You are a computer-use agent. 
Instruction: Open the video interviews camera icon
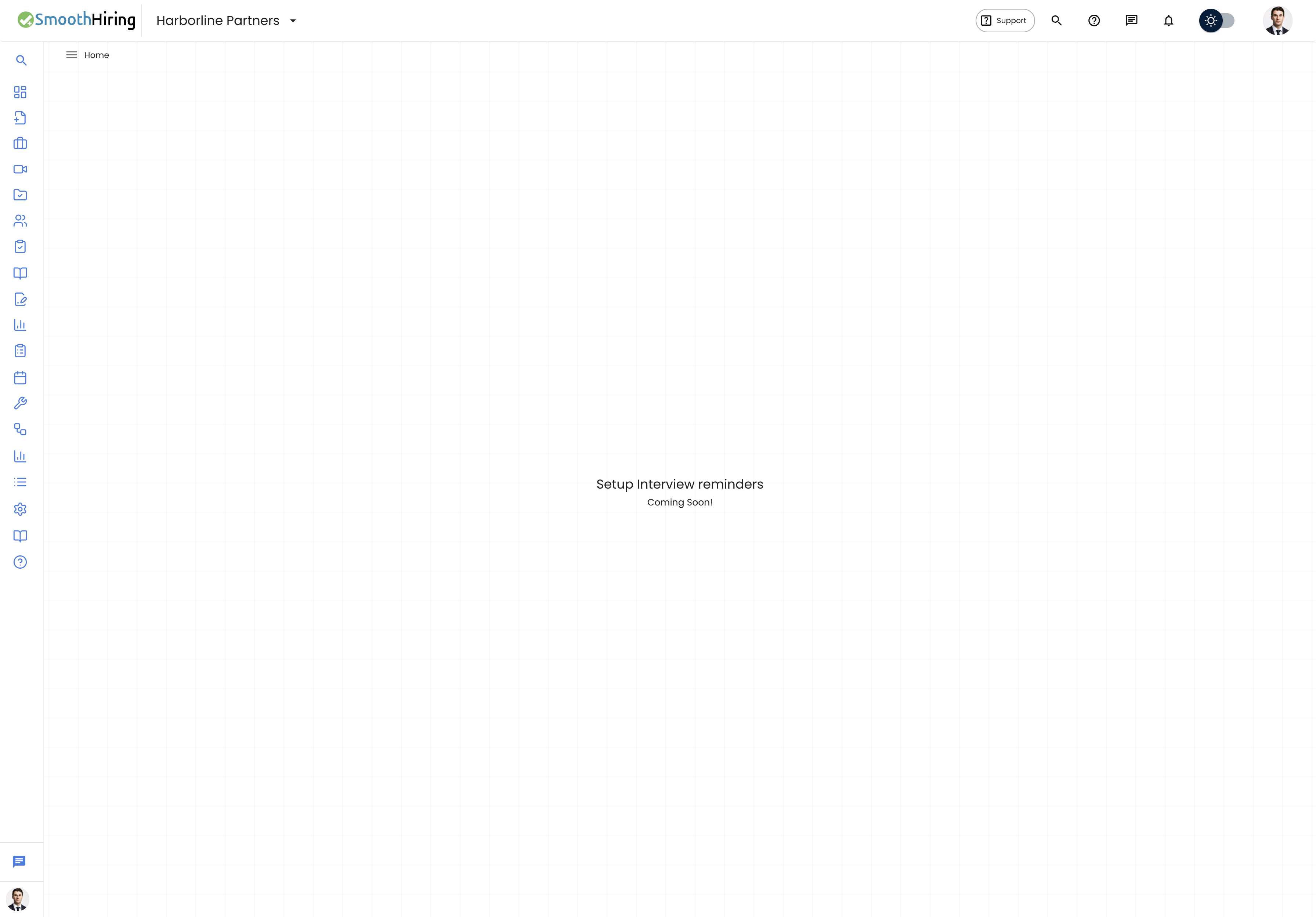coord(20,169)
